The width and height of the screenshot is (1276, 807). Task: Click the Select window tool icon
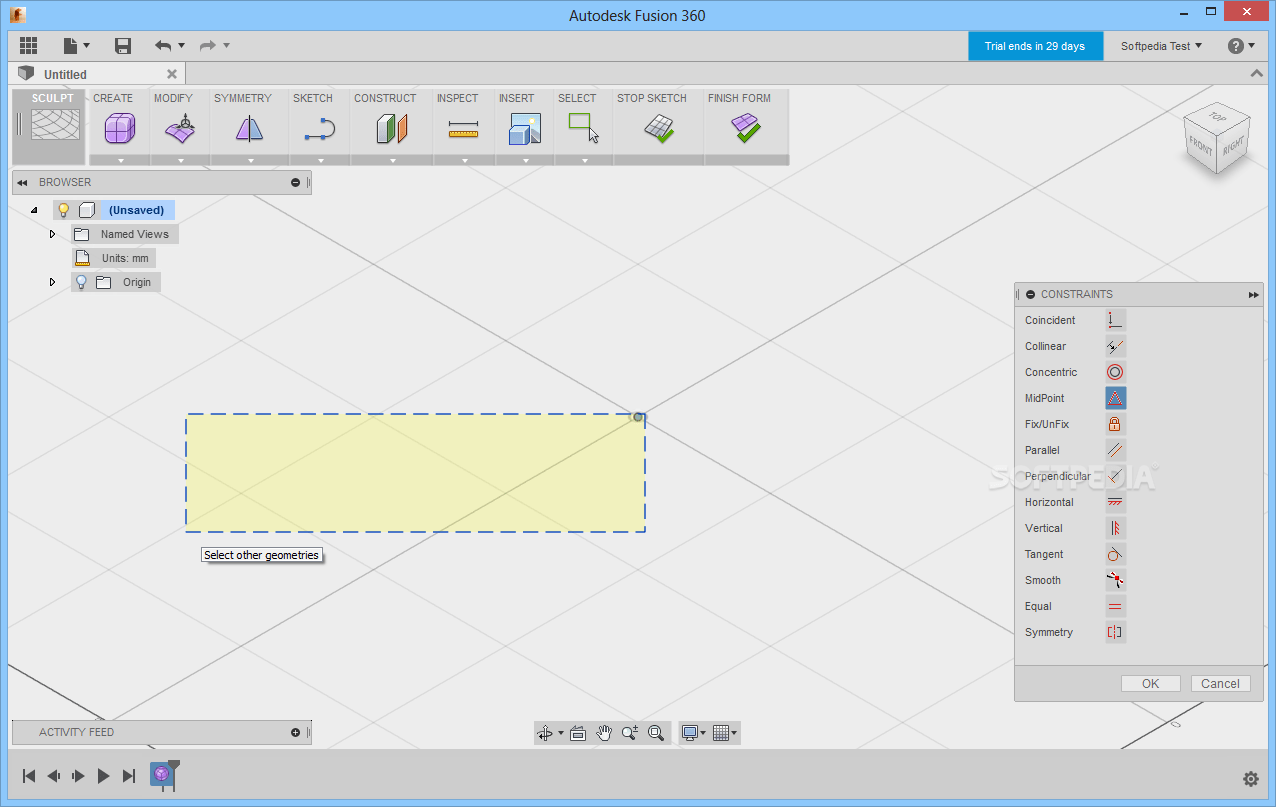click(584, 127)
